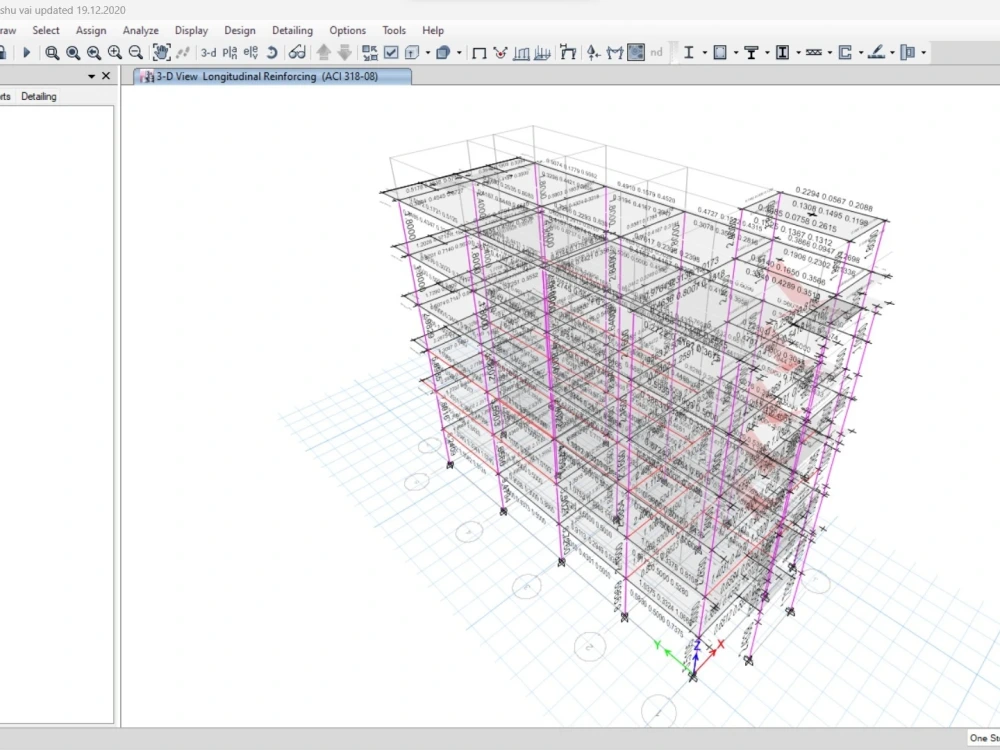Restore the previous zoom view
1000x750 pixels.
tap(94, 52)
